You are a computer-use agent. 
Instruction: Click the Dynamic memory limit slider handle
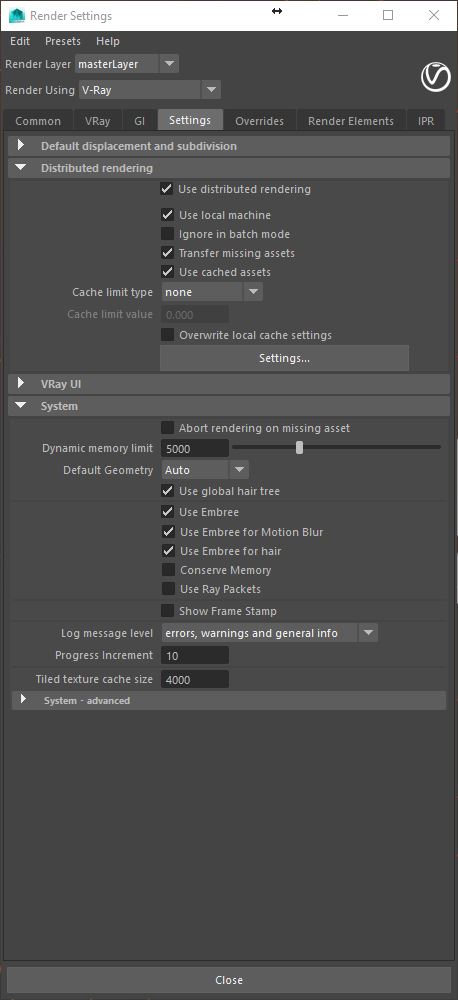click(x=299, y=448)
